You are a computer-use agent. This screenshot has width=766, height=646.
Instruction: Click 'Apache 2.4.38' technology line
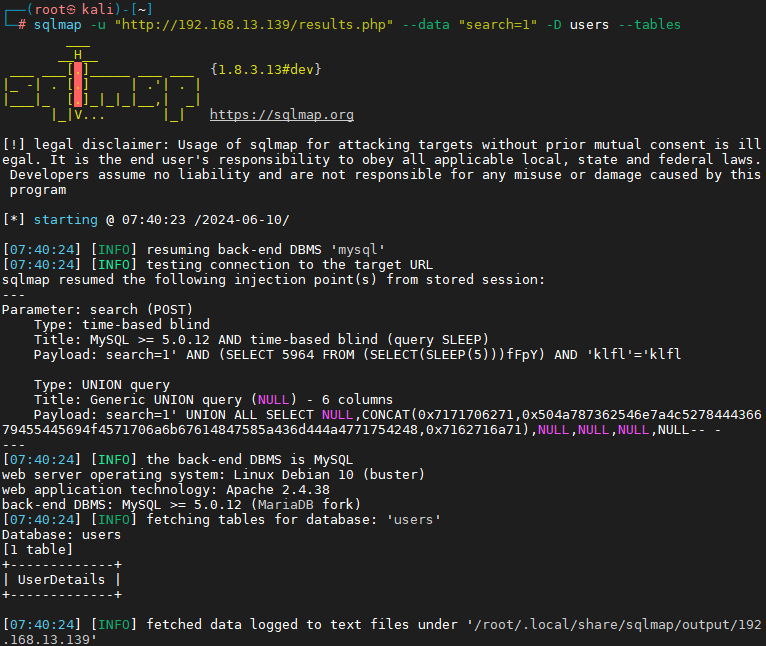pyautogui.click(x=166, y=490)
